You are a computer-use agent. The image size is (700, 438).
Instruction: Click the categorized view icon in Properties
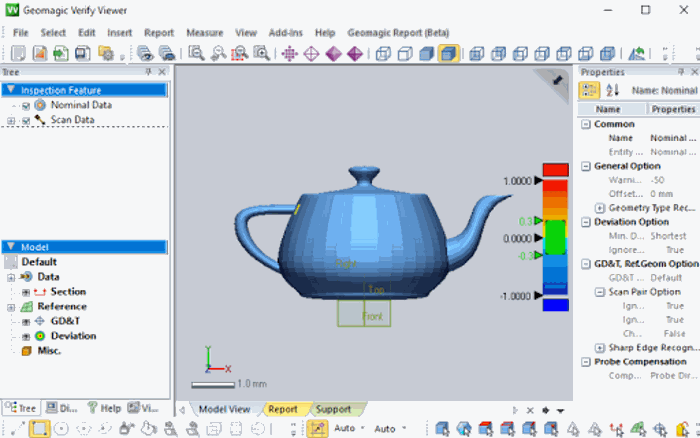[589, 90]
